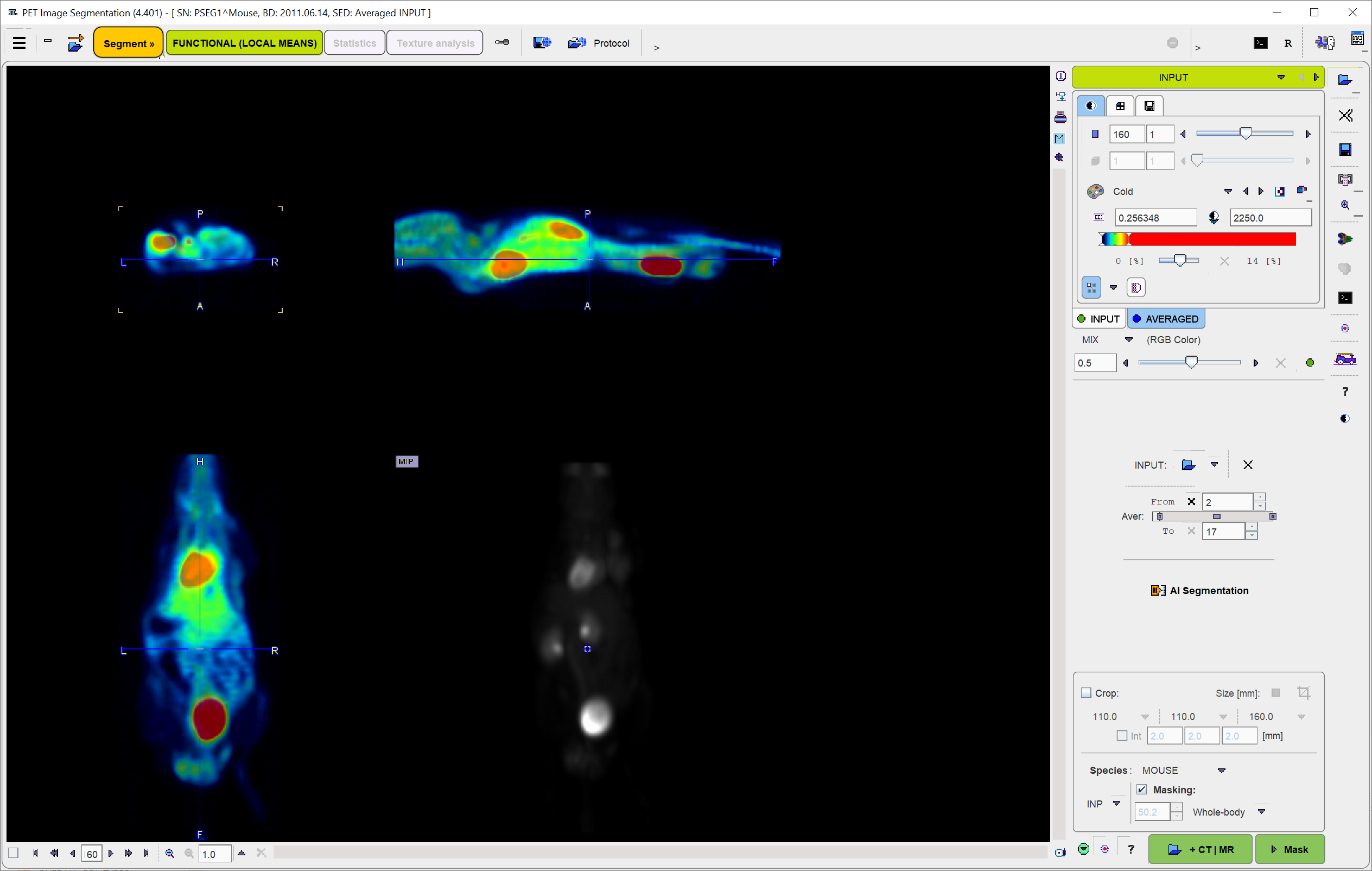Toggle the From X averaging limit button
Image resolution: width=1372 pixels, height=871 pixels.
pos(1191,502)
